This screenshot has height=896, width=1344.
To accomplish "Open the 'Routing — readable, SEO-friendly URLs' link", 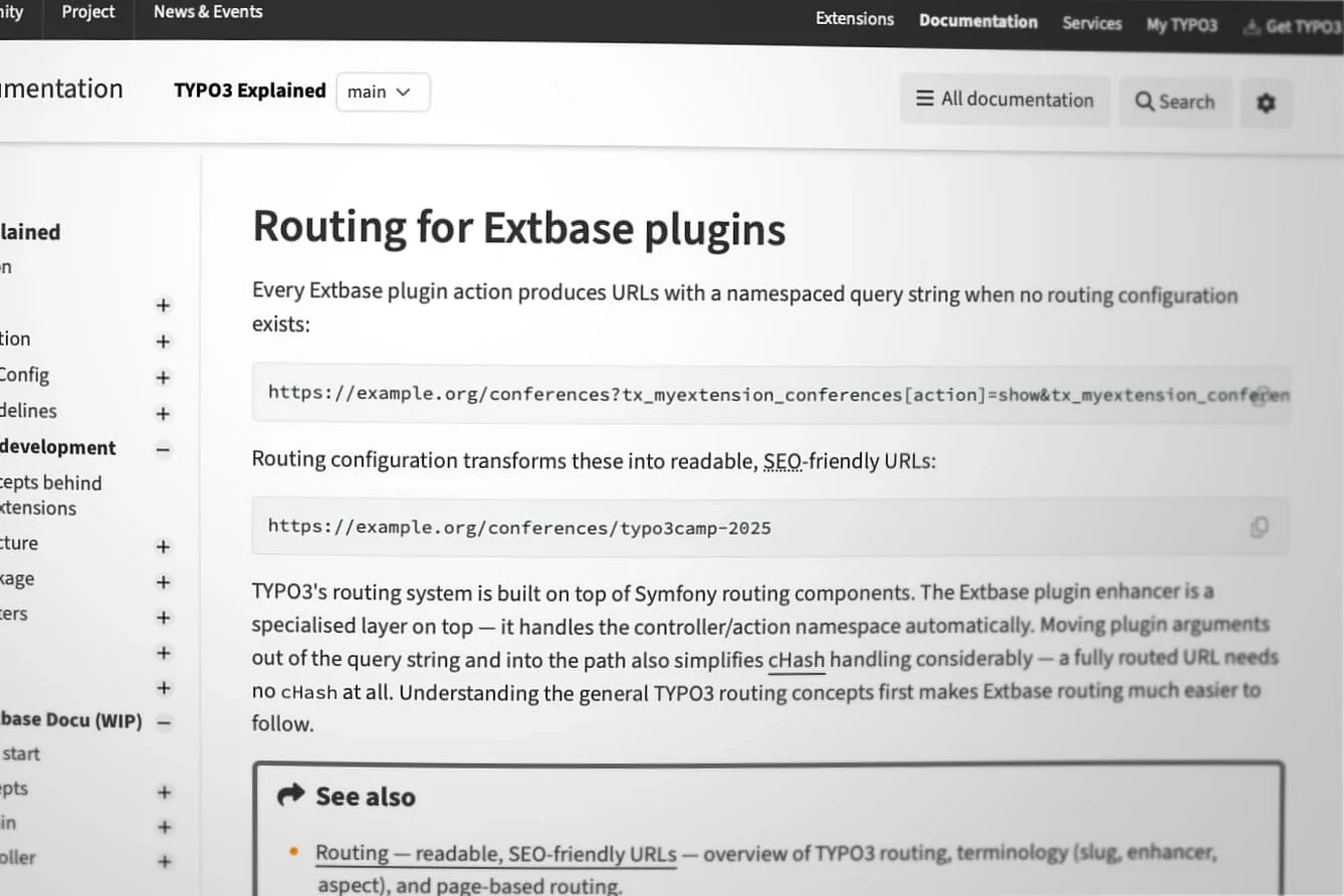I will click(x=496, y=853).
